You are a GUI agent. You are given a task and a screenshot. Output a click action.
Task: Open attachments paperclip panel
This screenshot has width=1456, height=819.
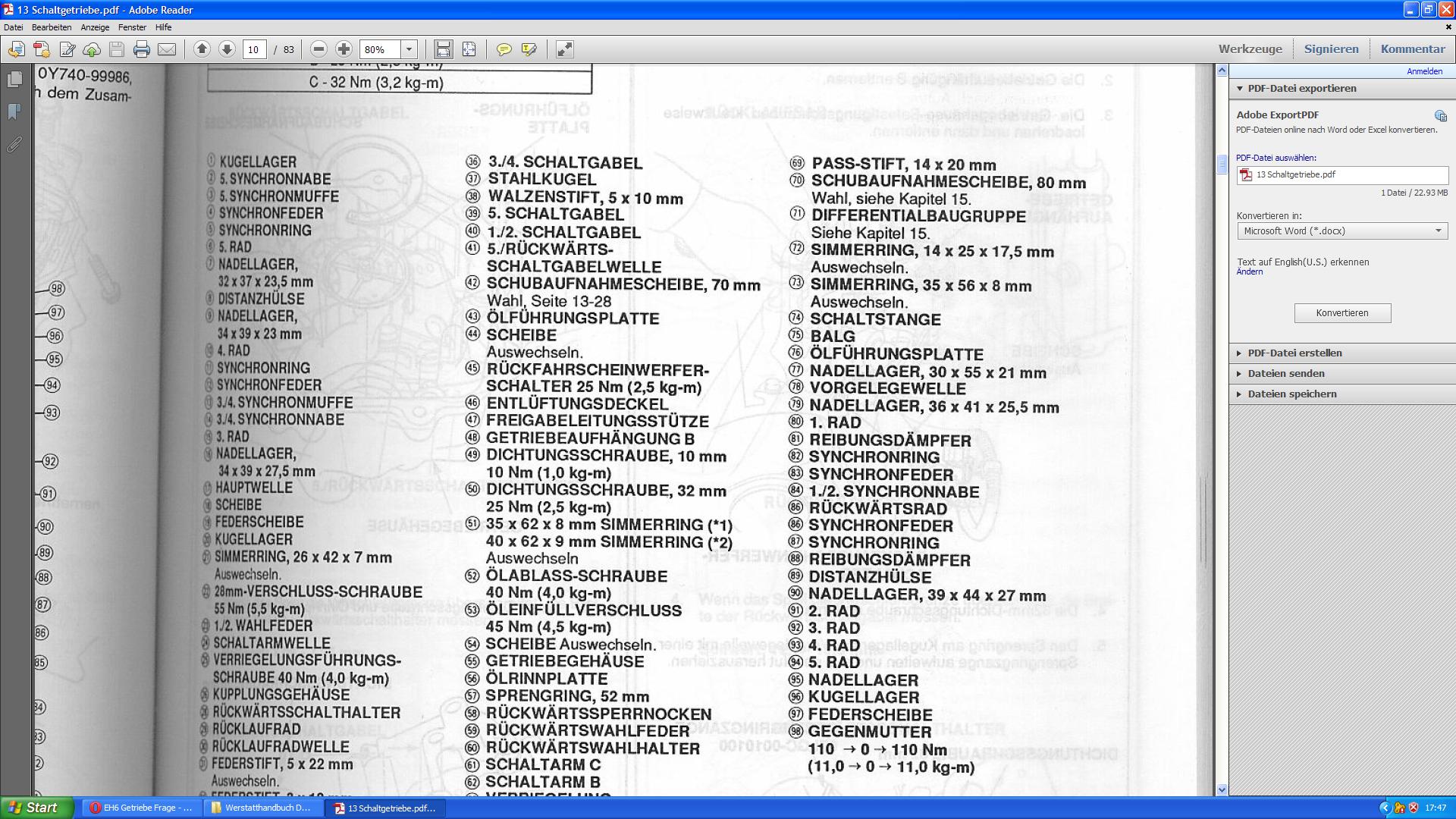click(x=14, y=144)
